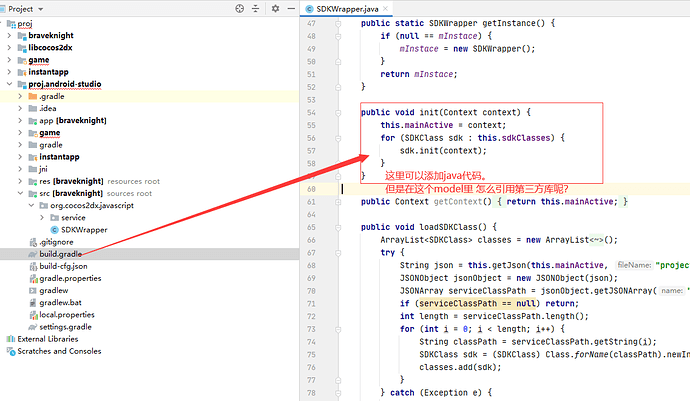Expand the braveknight module
This screenshot has height=401, width=690.
point(9,35)
